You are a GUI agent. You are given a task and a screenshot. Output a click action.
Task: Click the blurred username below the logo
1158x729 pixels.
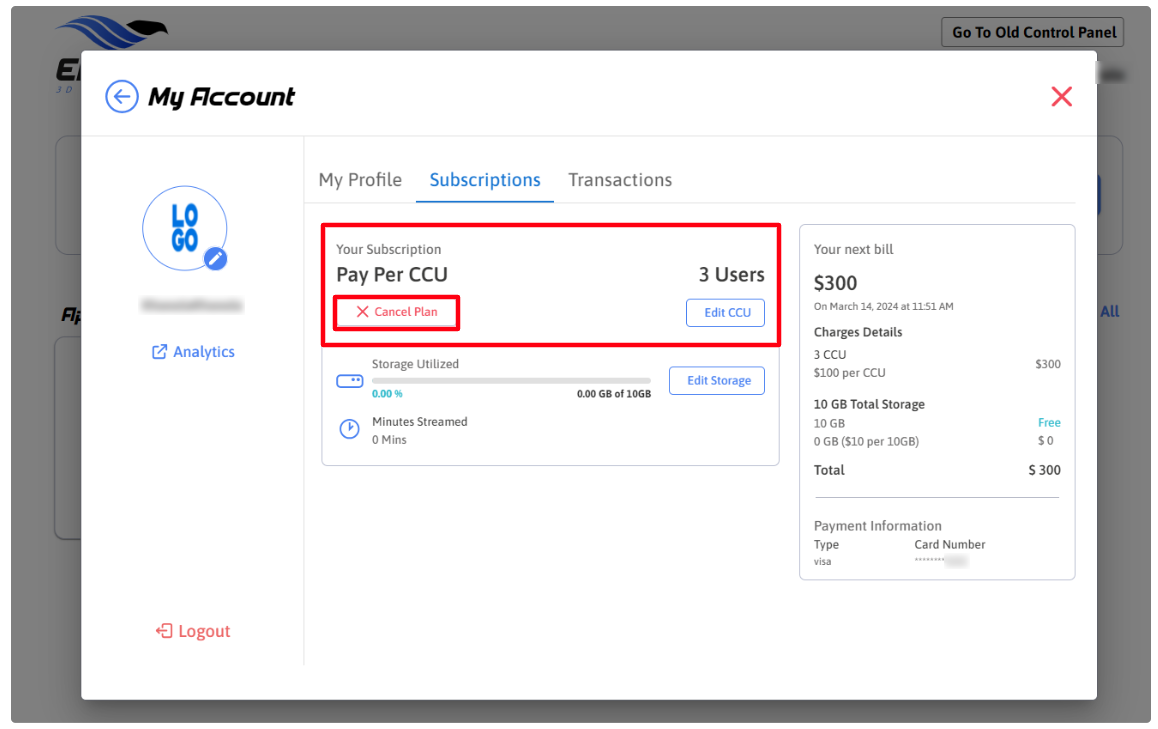[192, 305]
